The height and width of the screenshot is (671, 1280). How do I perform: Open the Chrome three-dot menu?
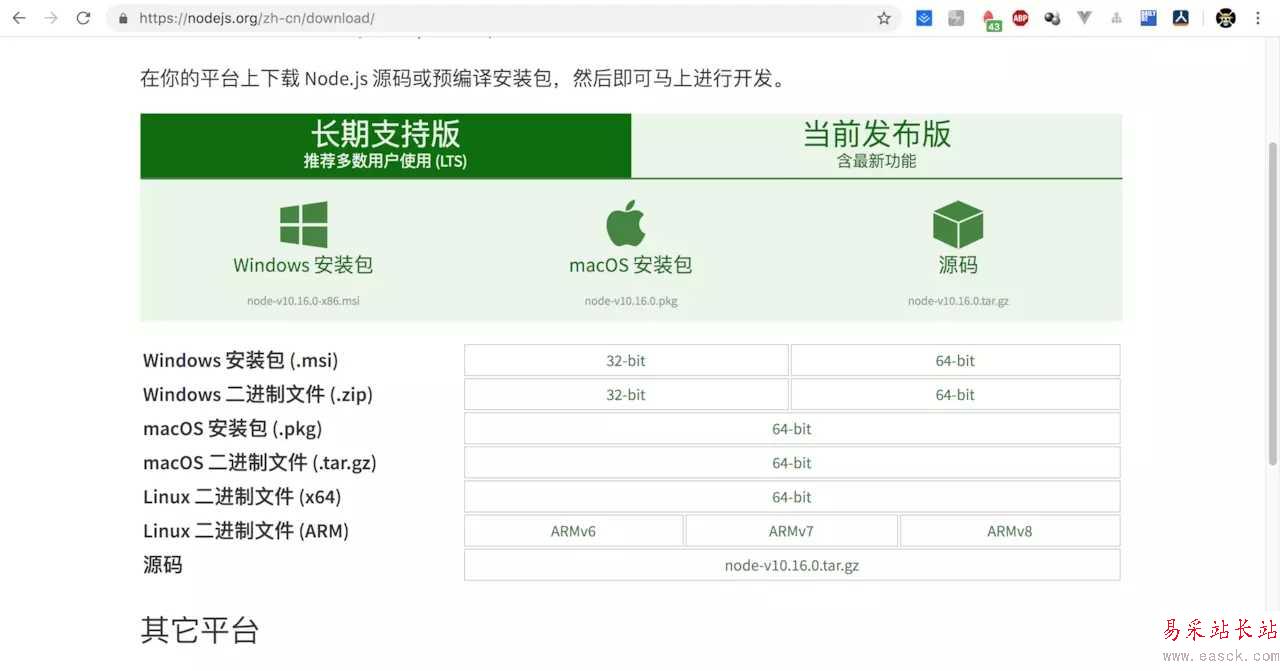tap(1258, 18)
